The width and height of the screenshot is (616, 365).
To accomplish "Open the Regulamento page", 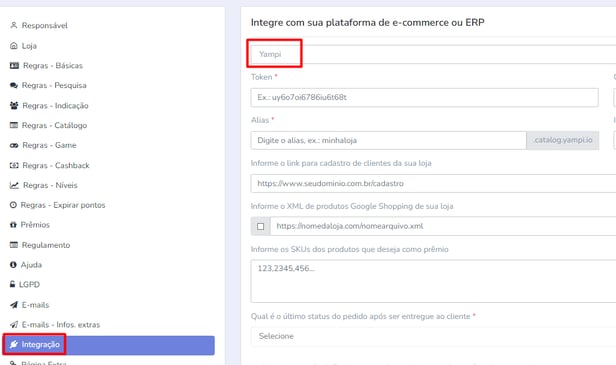I will [46, 245].
